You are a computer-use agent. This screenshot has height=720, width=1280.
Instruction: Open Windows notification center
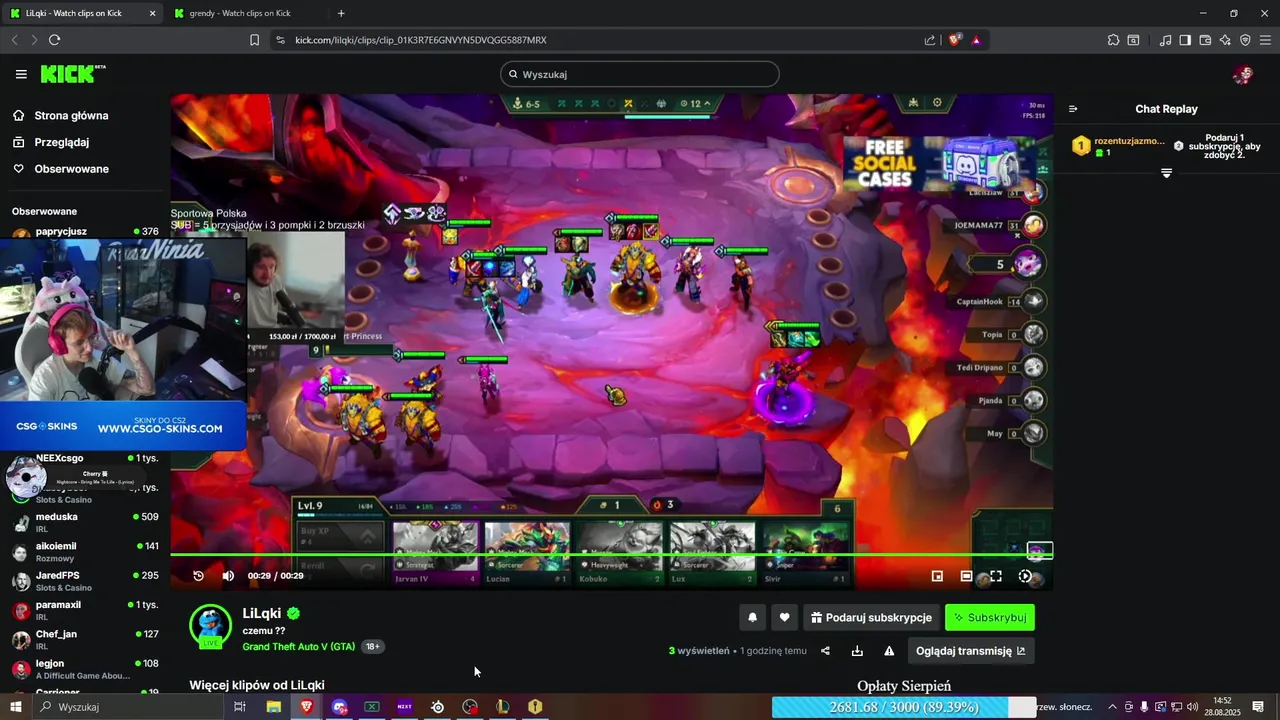pos(1258,707)
